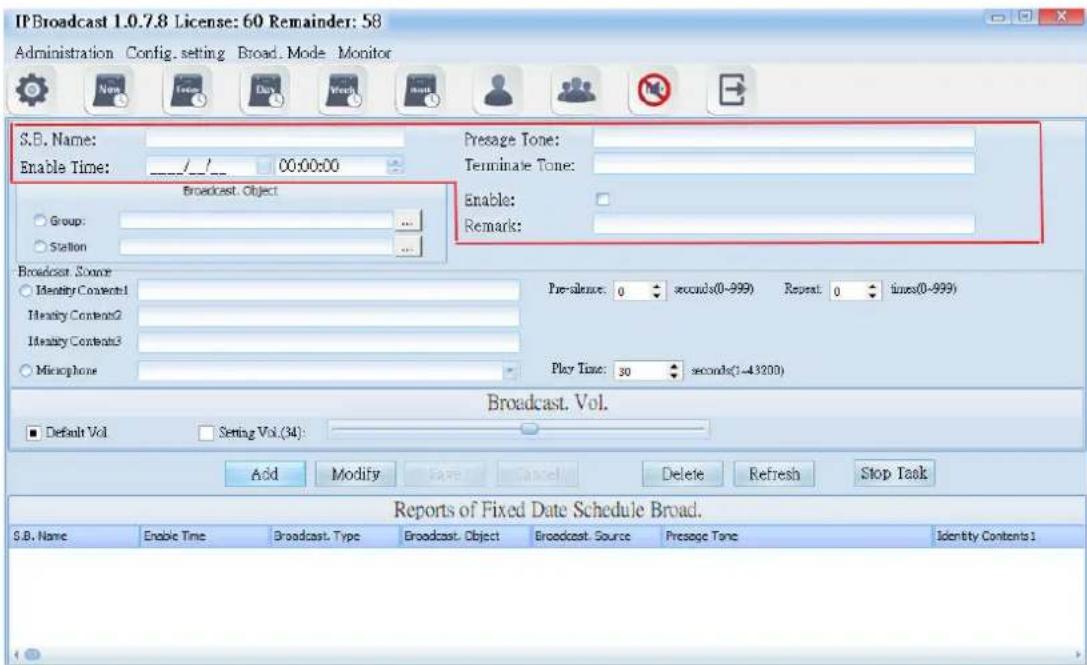Image resolution: width=1087 pixels, height=665 pixels.
Task: Toggle the Default Vol checkbox
Action: pos(33,433)
